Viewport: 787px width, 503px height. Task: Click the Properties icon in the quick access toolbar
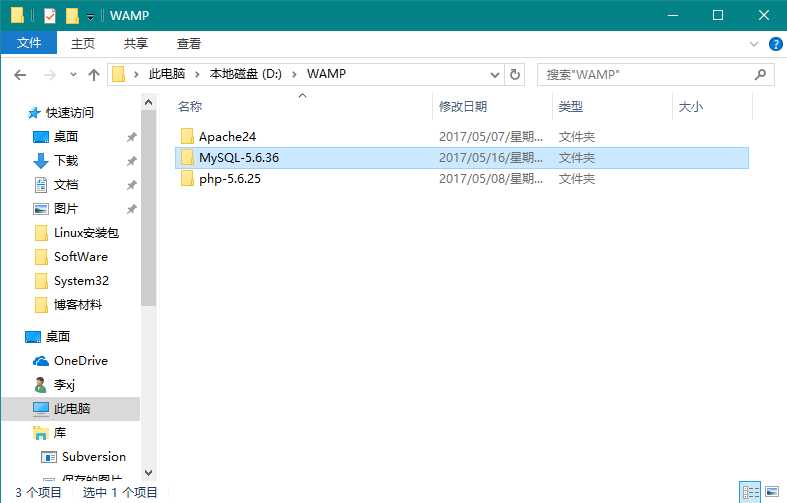[50, 16]
